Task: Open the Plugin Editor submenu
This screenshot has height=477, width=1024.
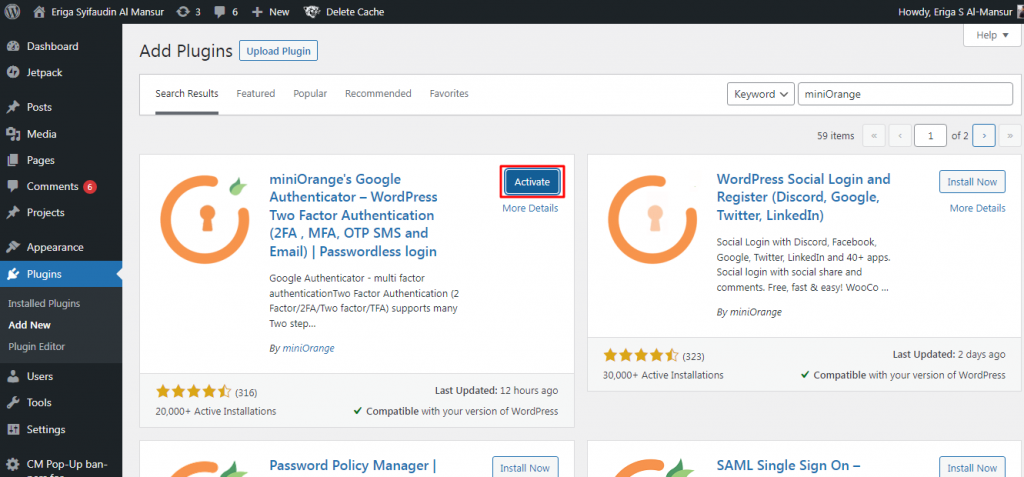Action: tap(37, 346)
